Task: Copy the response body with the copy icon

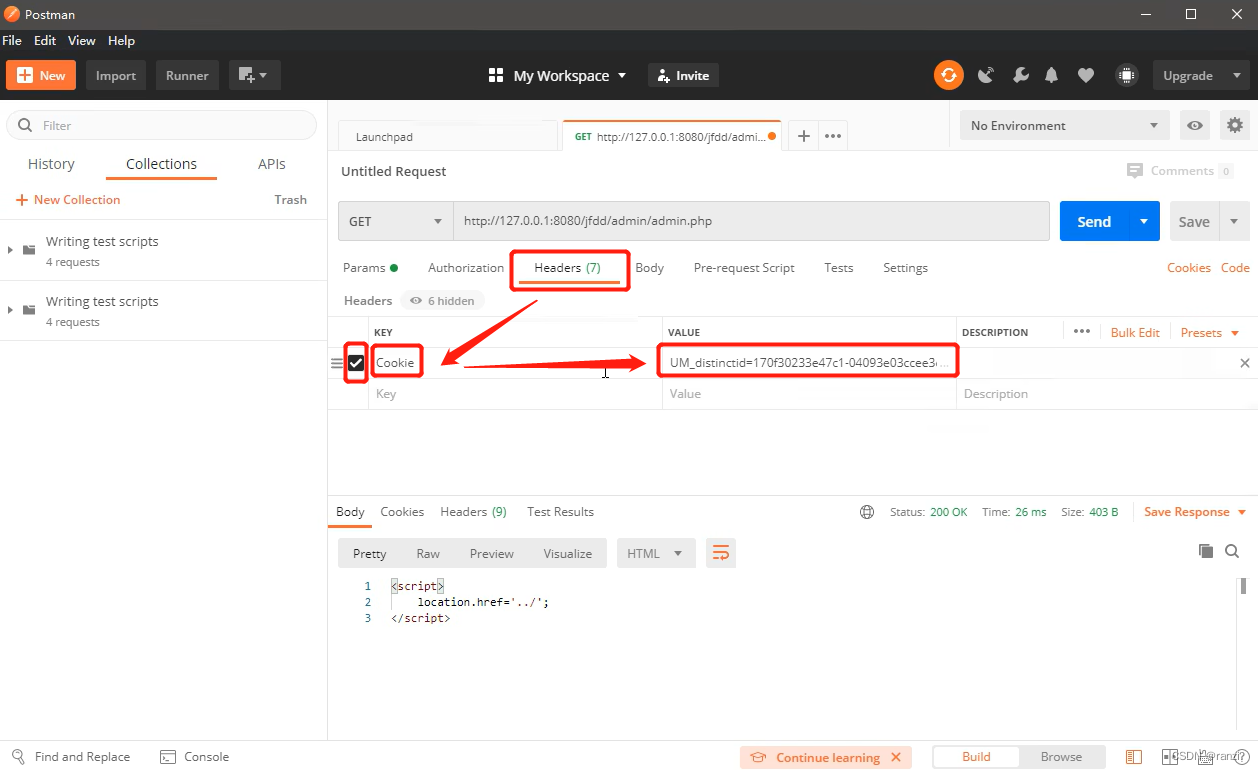Action: [x=1206, y=551]
